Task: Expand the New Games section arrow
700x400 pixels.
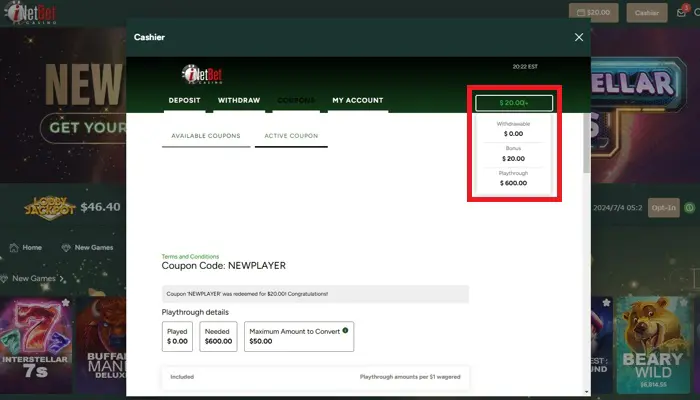Action: click(62, 279)
